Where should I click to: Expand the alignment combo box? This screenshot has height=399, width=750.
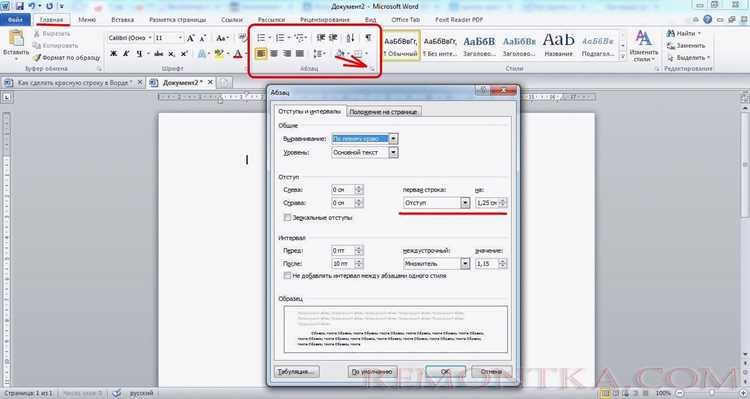tap(393, 139)
